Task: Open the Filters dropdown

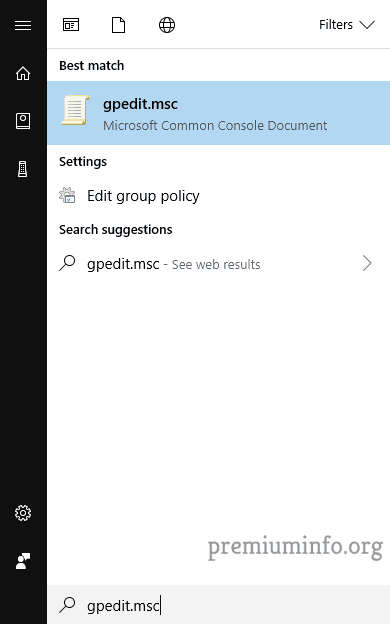Action: pyautogui.click(x=347, y=25)
